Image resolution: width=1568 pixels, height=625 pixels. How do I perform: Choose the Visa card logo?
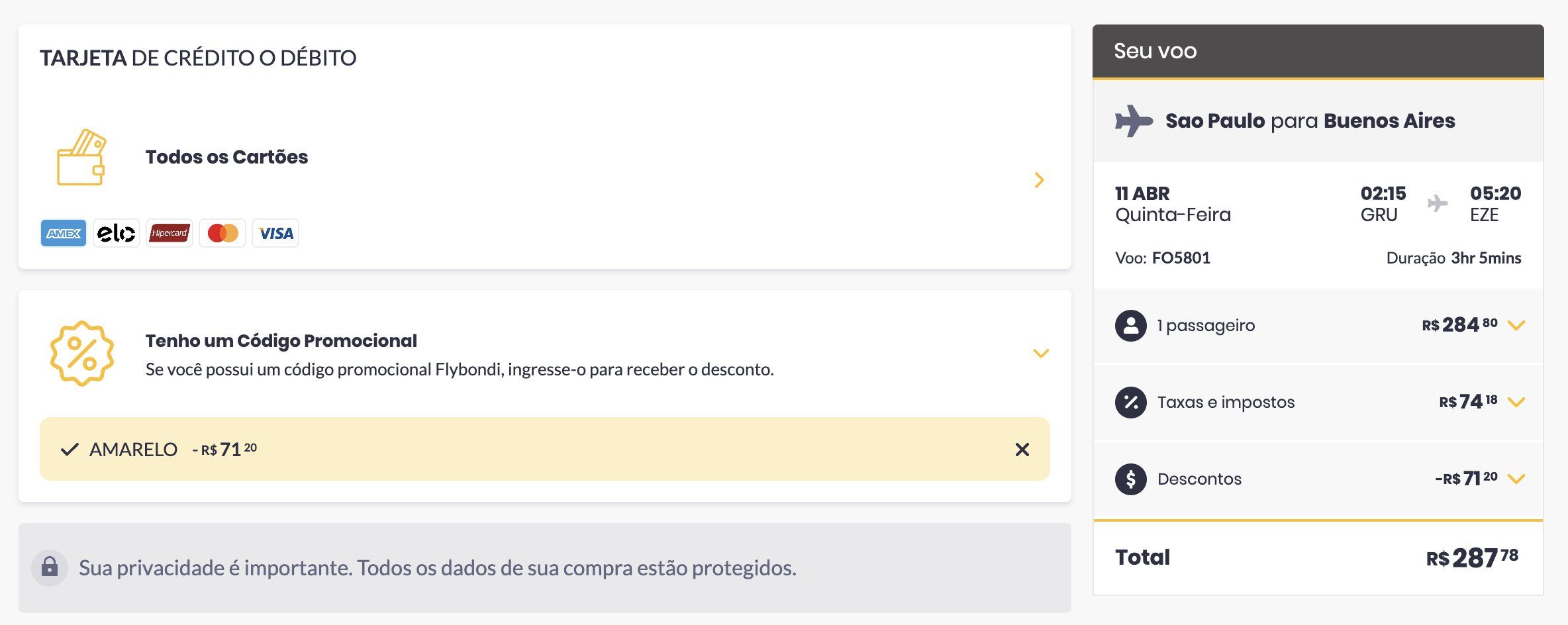[x=275, y=233]
